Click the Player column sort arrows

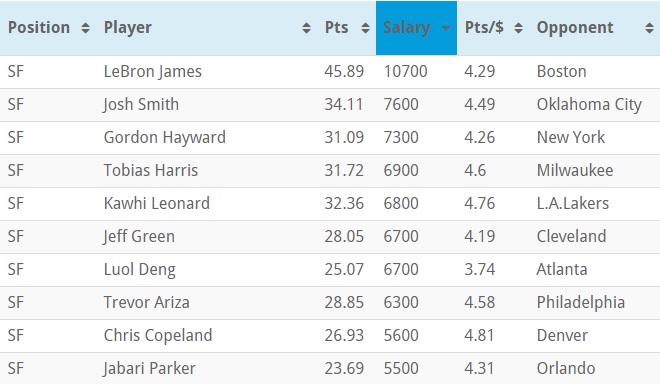pos(306,28)
